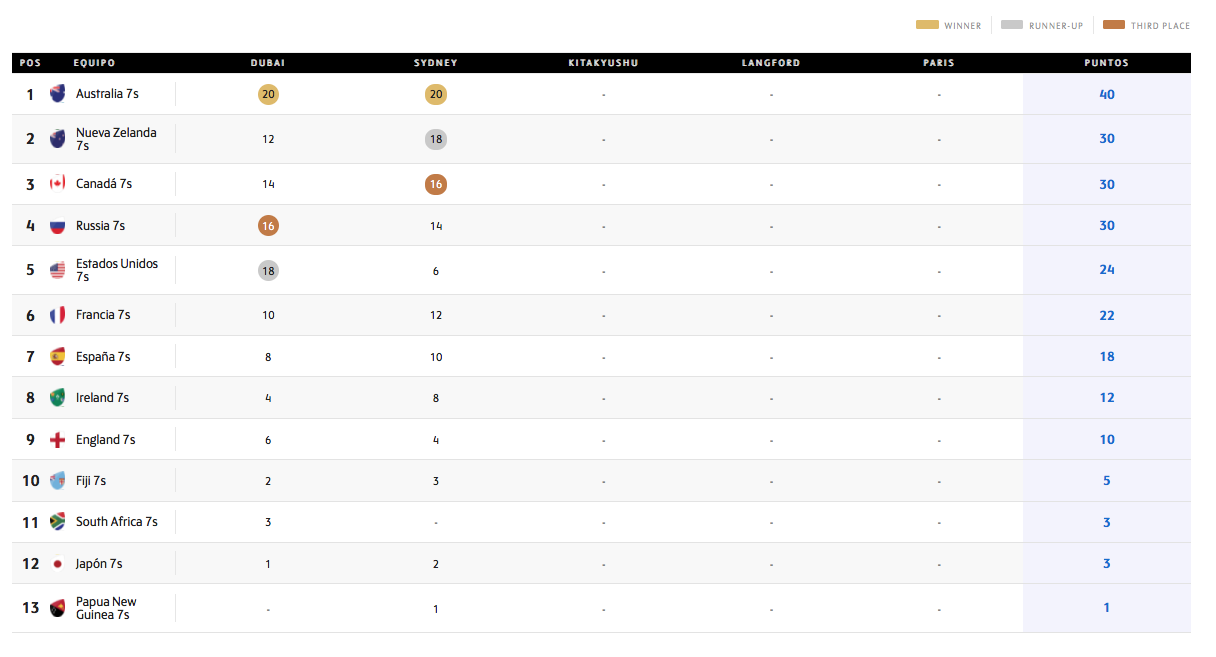Click the Japón 7s flag icon
The image size is (1216, 657).
58,564
